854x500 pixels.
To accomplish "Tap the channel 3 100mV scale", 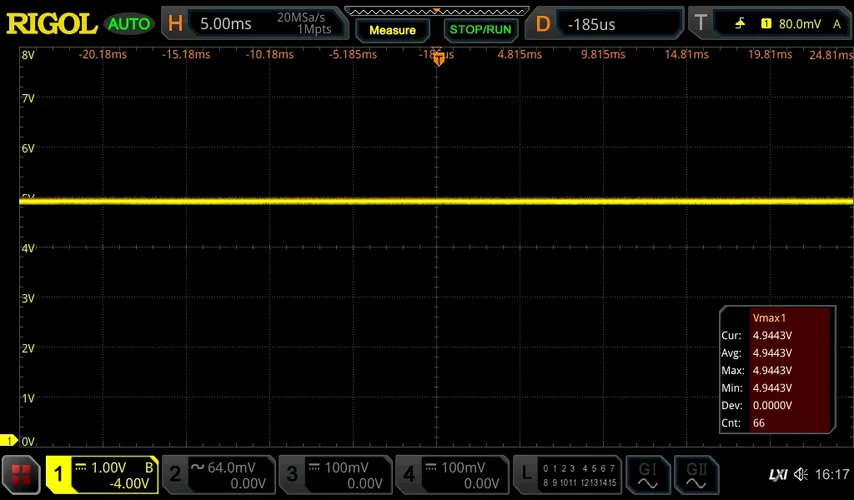I will 346,467.
